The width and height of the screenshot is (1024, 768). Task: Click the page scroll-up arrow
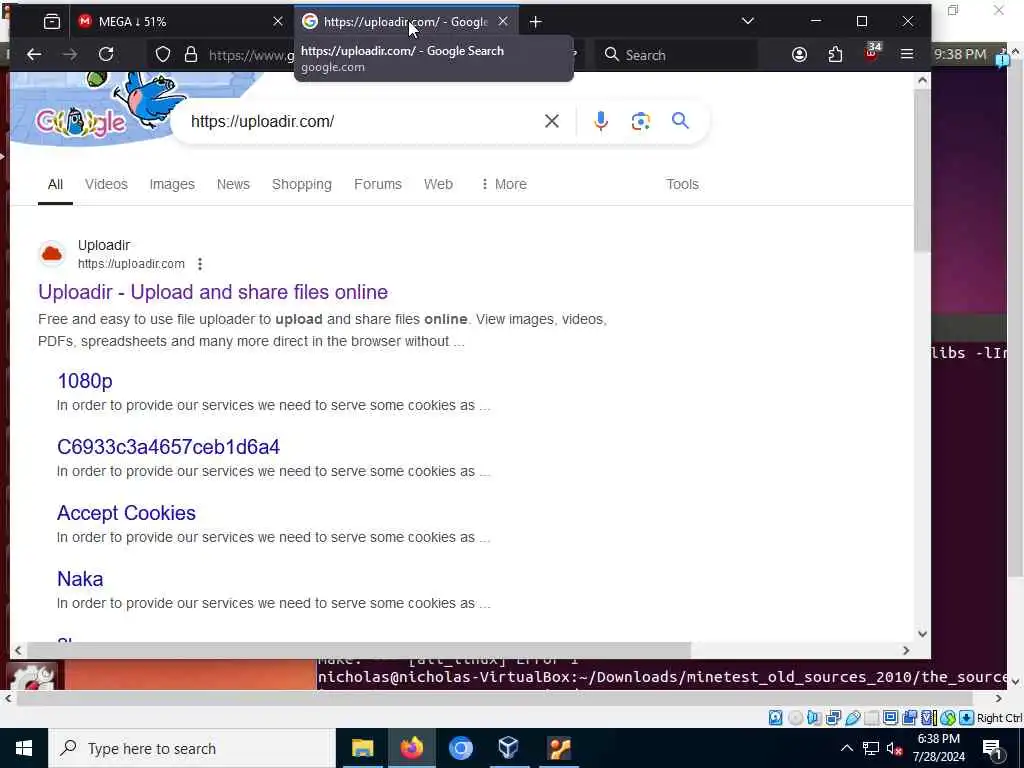[x=922, y=80]
